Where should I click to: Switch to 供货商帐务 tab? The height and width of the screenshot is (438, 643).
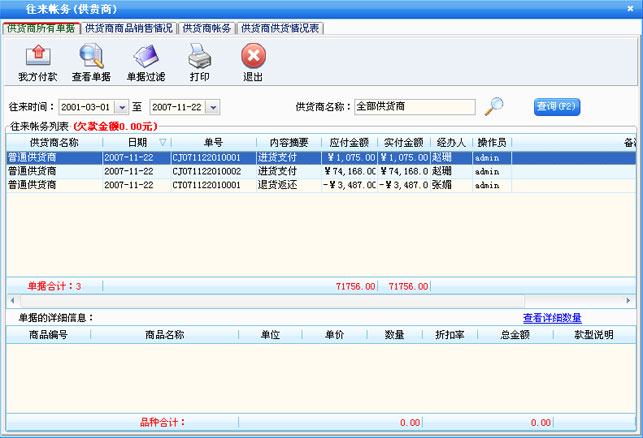[x=207, y=28]
